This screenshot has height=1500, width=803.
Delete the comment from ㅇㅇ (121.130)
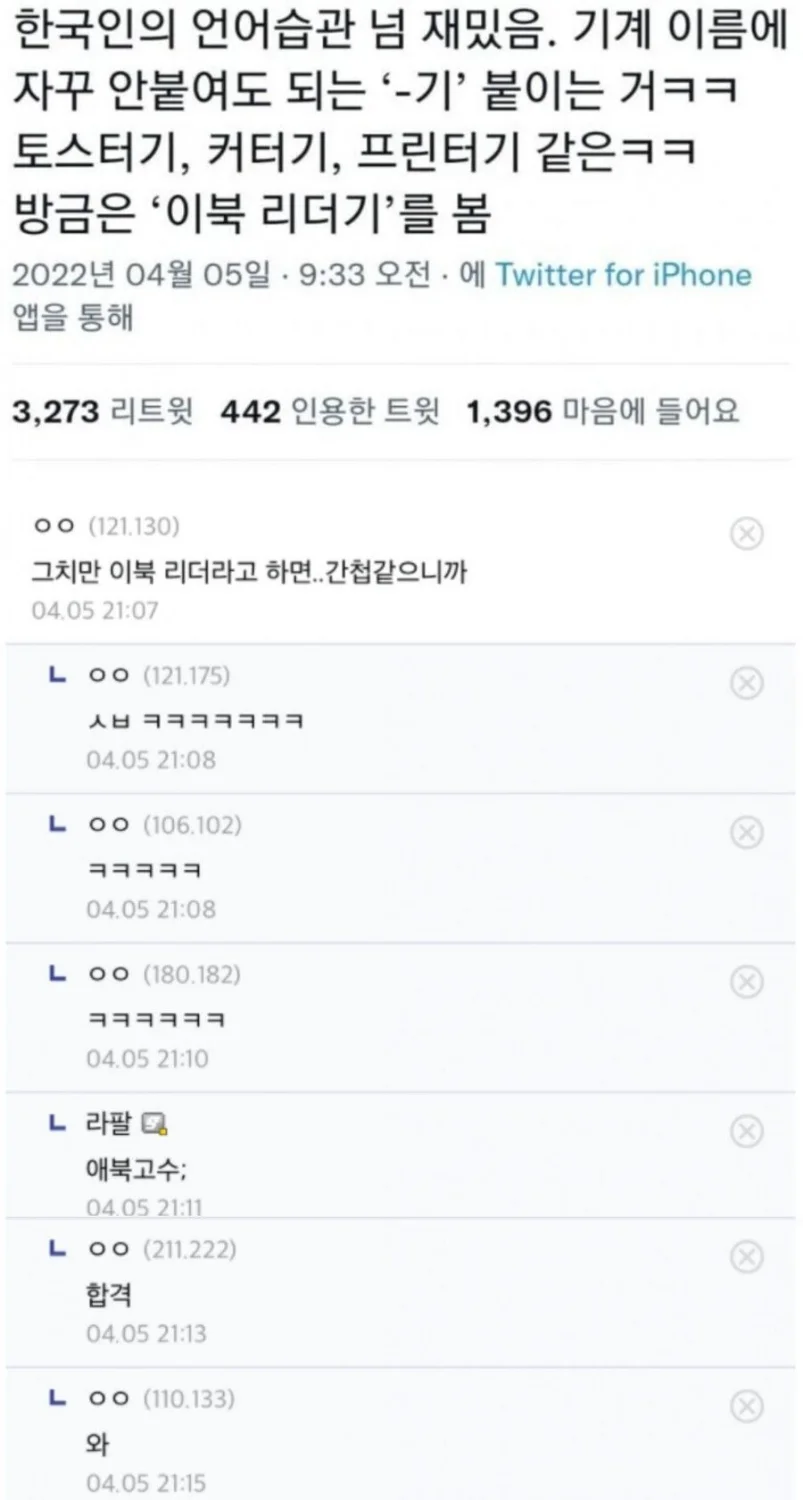coord(747,535)
